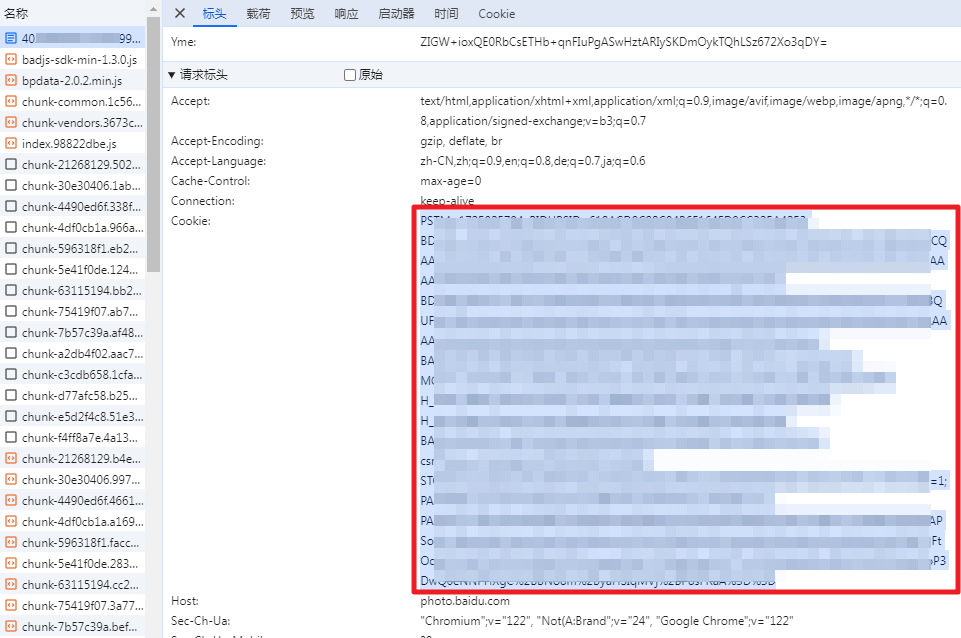Screen dimensions: 961x638
Task: Click the icon next to index.98822dbe.js
Action: (11, 143)
